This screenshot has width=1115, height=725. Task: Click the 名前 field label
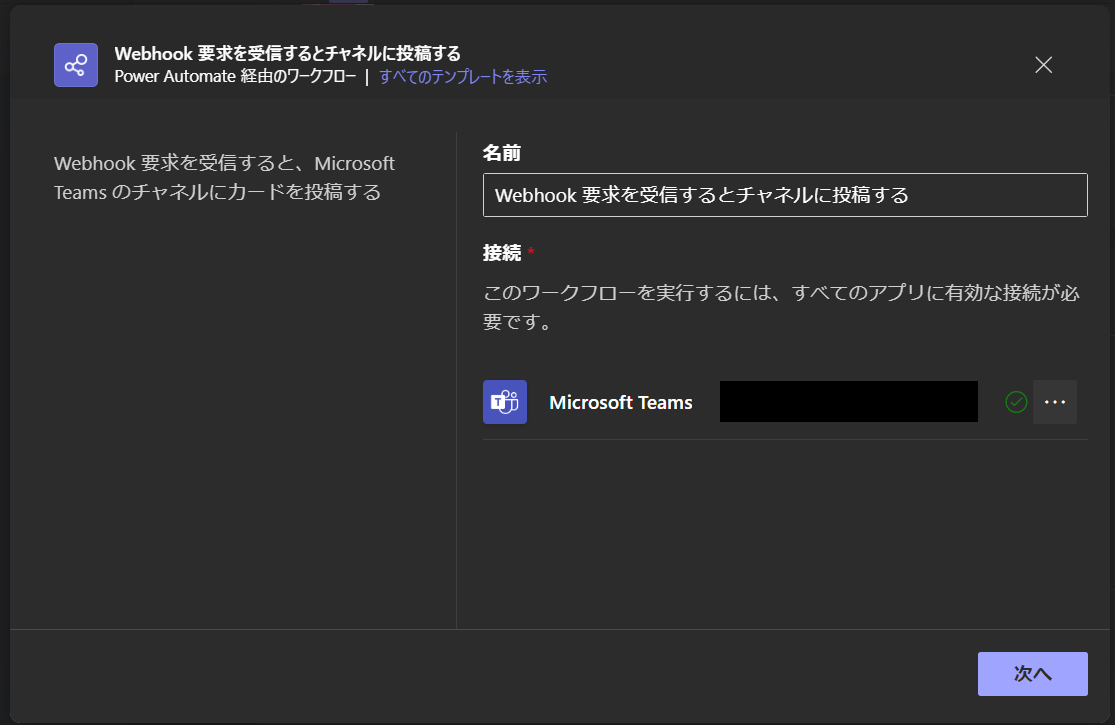[502, 153]
